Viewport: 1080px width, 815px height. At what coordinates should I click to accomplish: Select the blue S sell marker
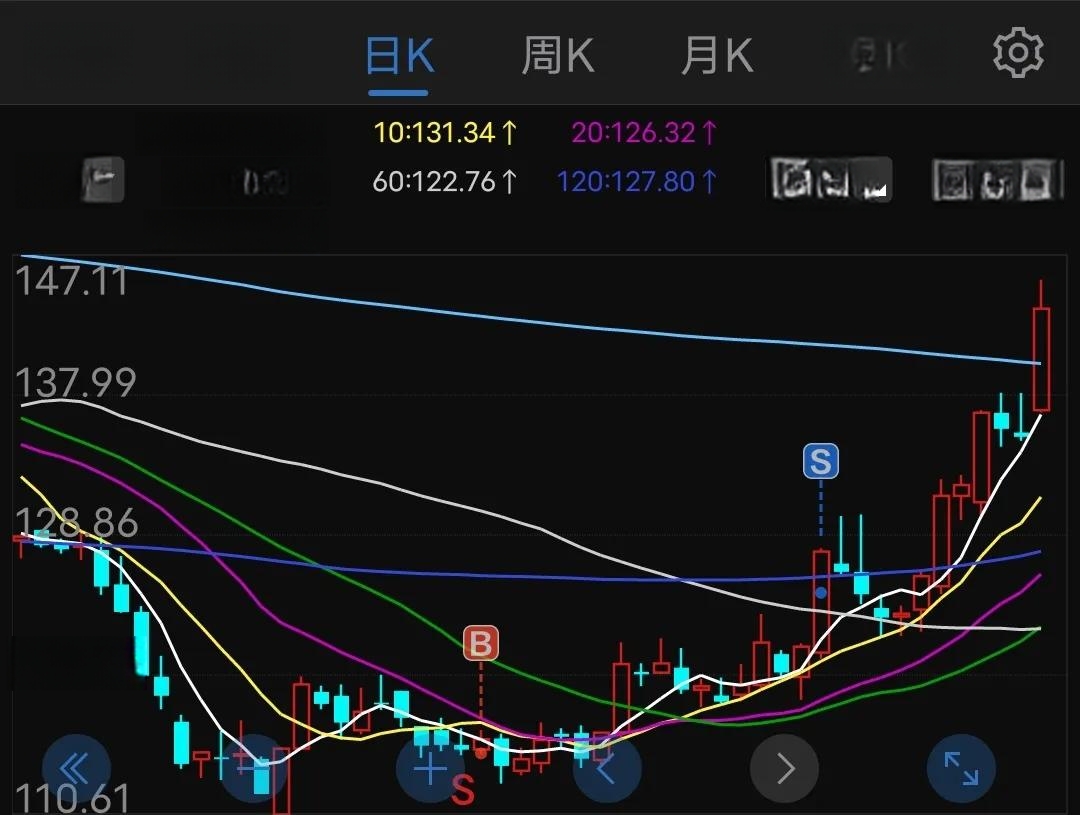point(820,462)
